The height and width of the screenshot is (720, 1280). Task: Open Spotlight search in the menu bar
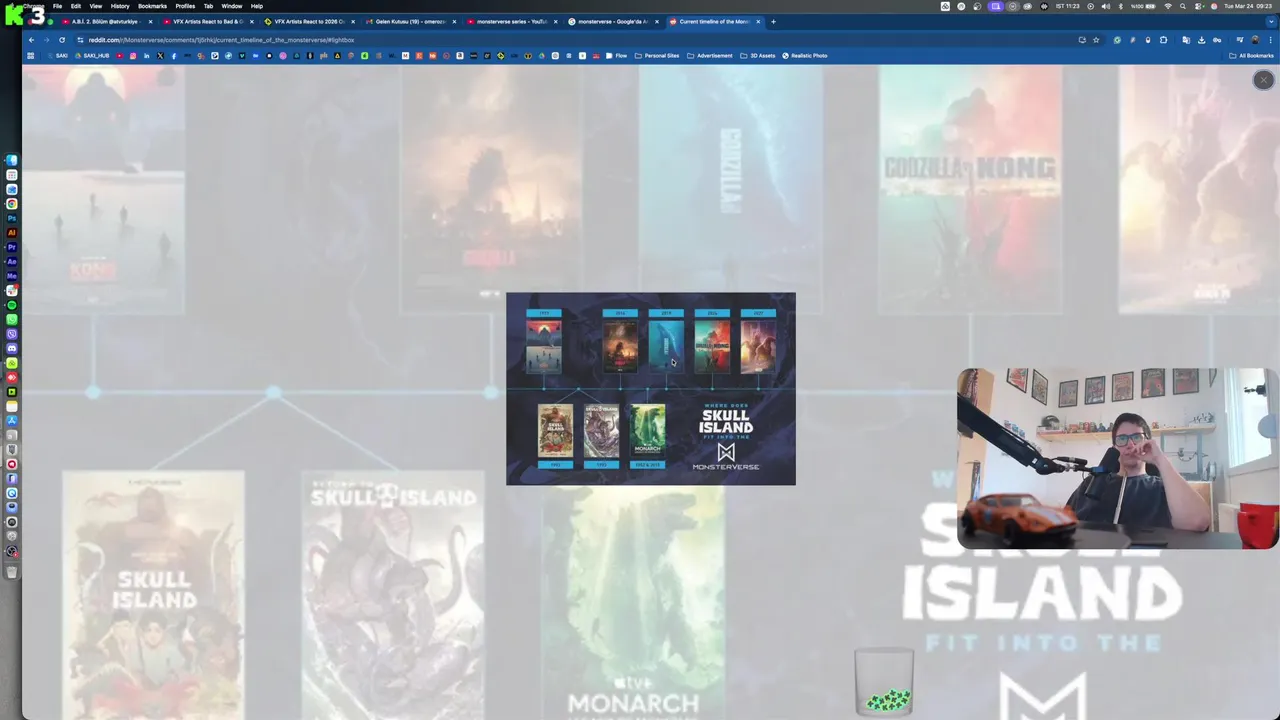click(x=1182, y=6)
